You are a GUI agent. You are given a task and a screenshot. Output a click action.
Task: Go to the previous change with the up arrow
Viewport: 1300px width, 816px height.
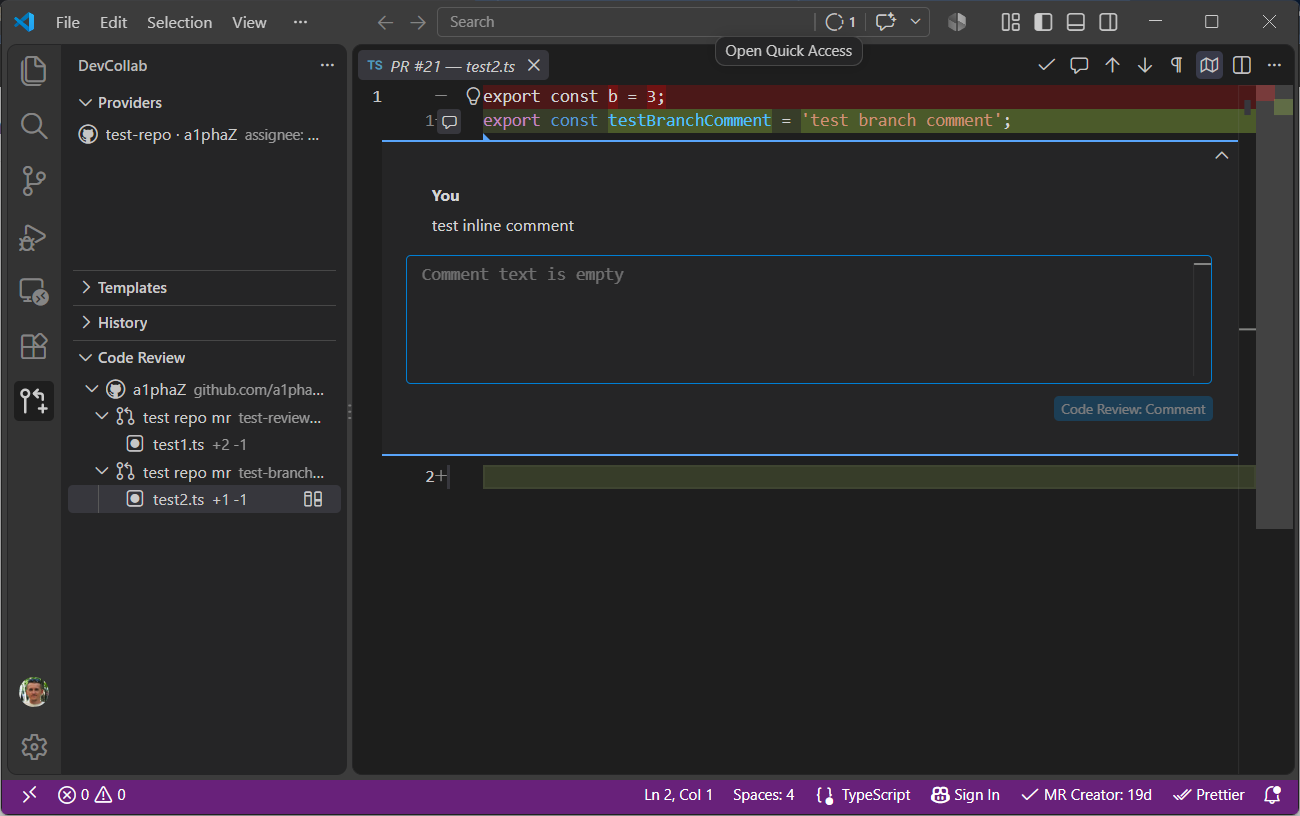point(1112,65)
